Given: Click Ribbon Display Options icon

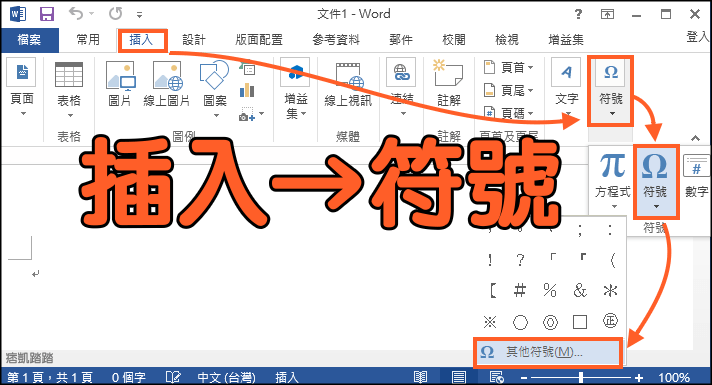Looking at the screenshot, I should coord(607,14).
